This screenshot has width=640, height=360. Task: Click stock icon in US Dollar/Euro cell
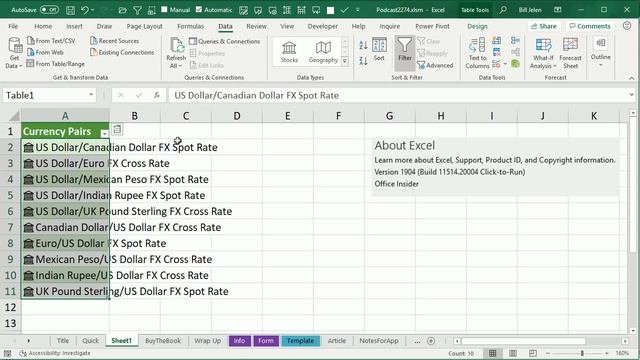pos(28,164)
